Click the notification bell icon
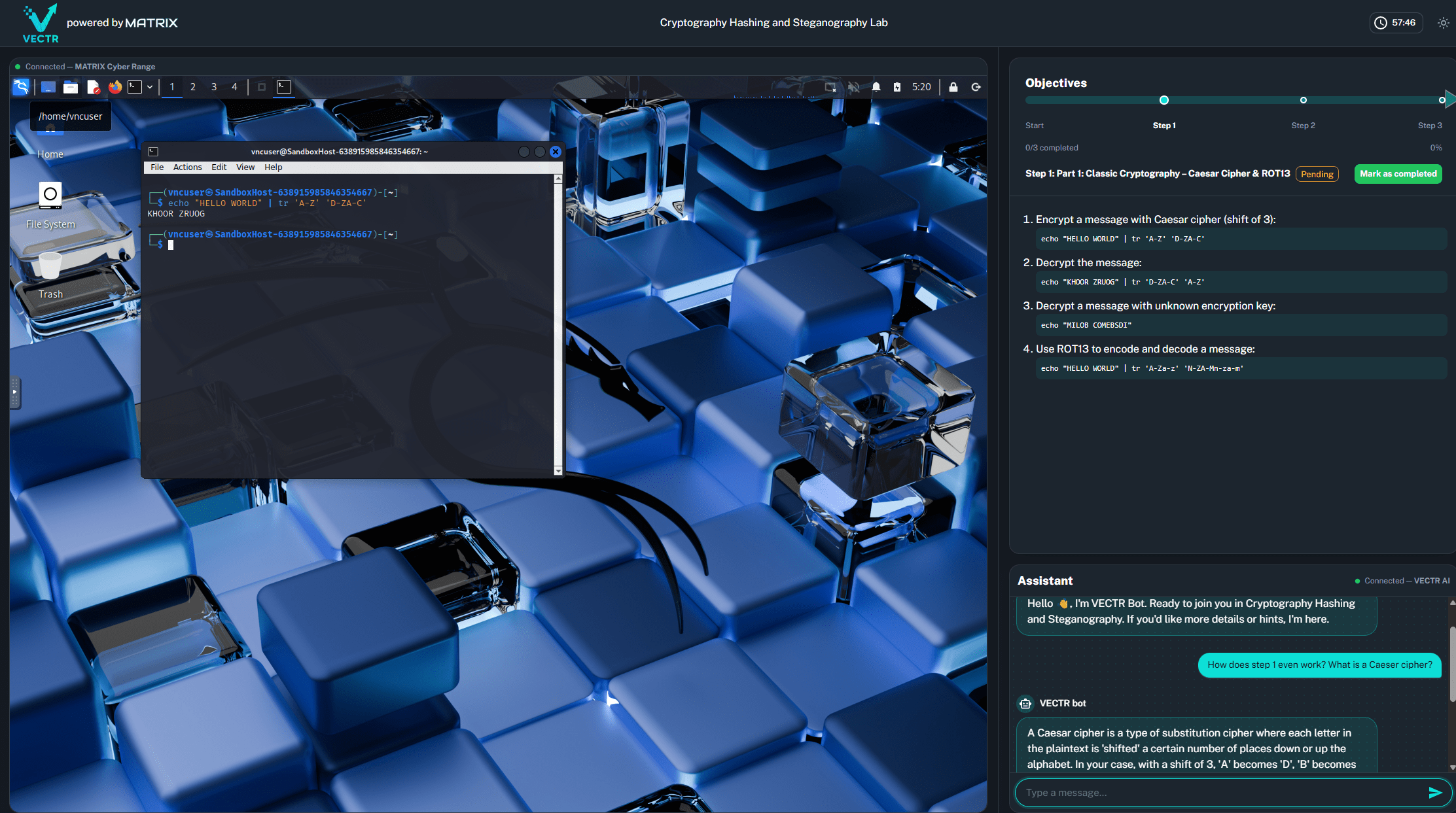This screenshot has height=813, width=1456. 876,87
